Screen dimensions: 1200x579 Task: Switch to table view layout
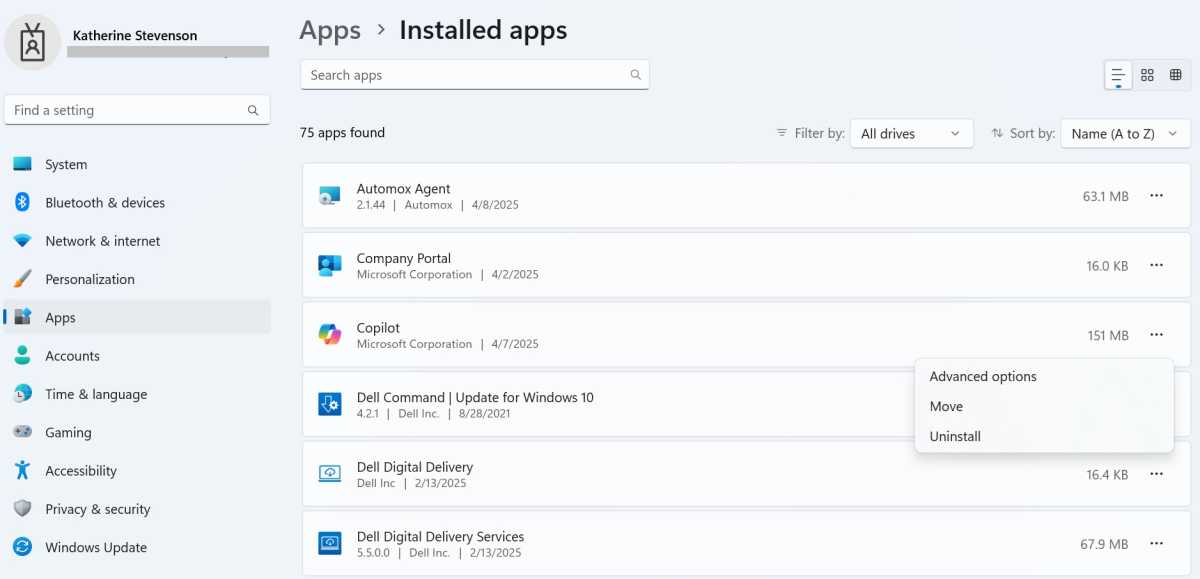(x=1175, y=75)
